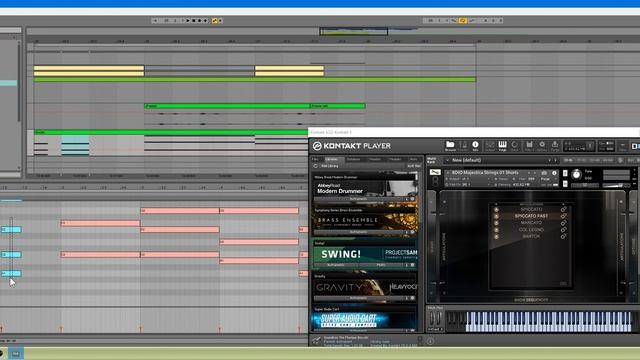The height and width of the screenshot is (360, 640).
Task: Click the instrument wrench icon beside 8DIO Majestica
Action: [435, 173]
